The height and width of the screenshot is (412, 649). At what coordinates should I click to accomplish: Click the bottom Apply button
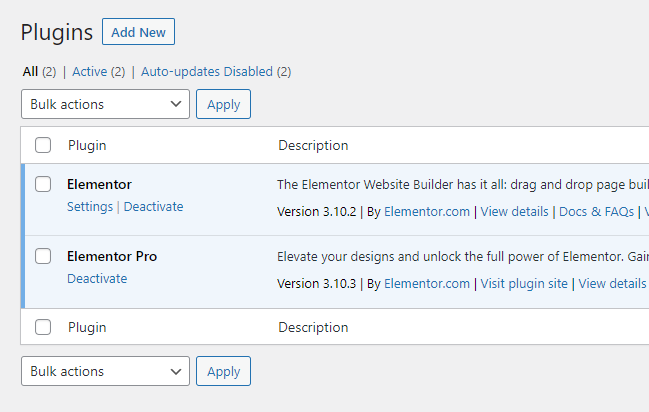(x=224, y=371)
